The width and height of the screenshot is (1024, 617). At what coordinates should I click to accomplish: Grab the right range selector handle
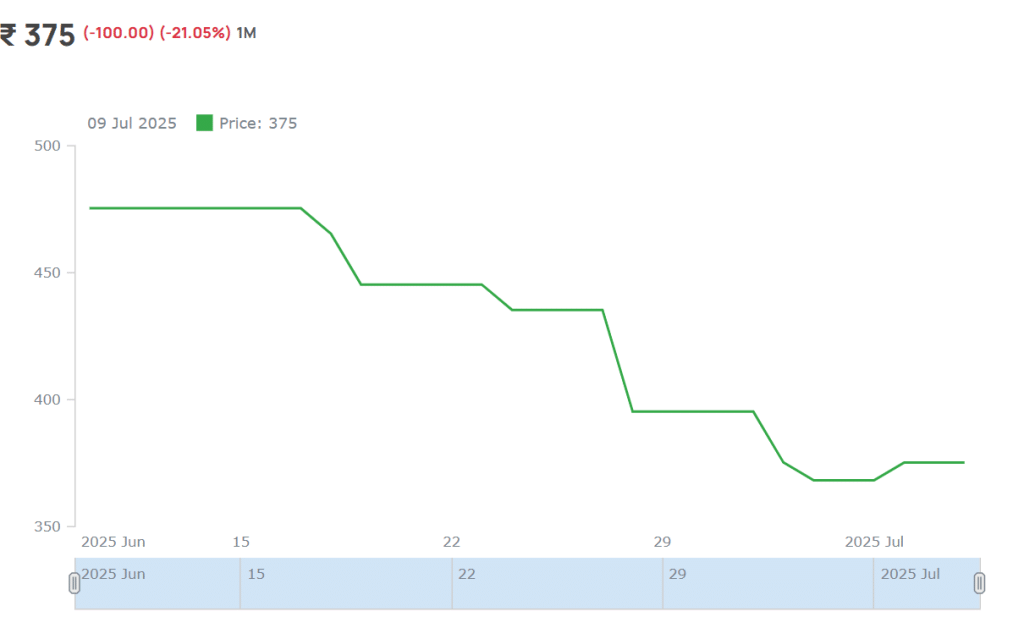coord(979,583)
